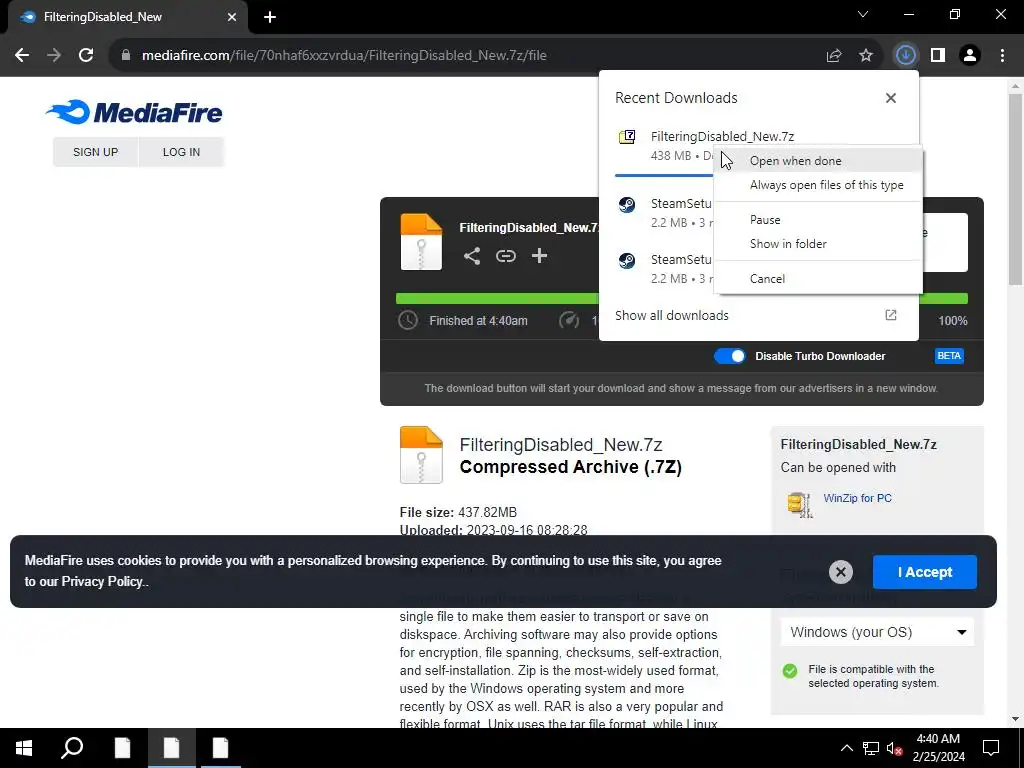
Task: Open the Chrome three-dot menu
Action: point(1002,56)
